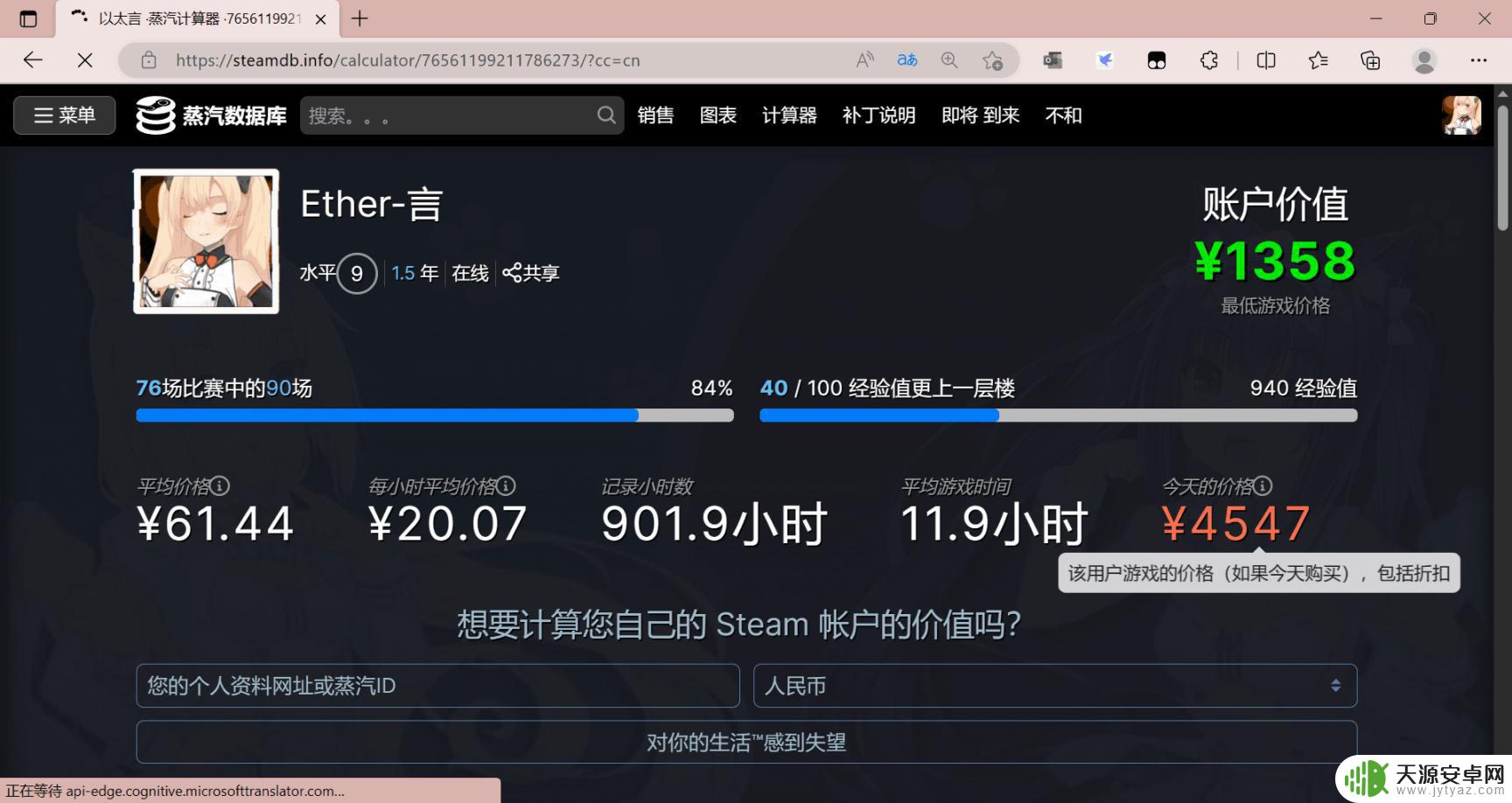
Task: Open the zoom magnifier icon
Action: pos(949,60)
